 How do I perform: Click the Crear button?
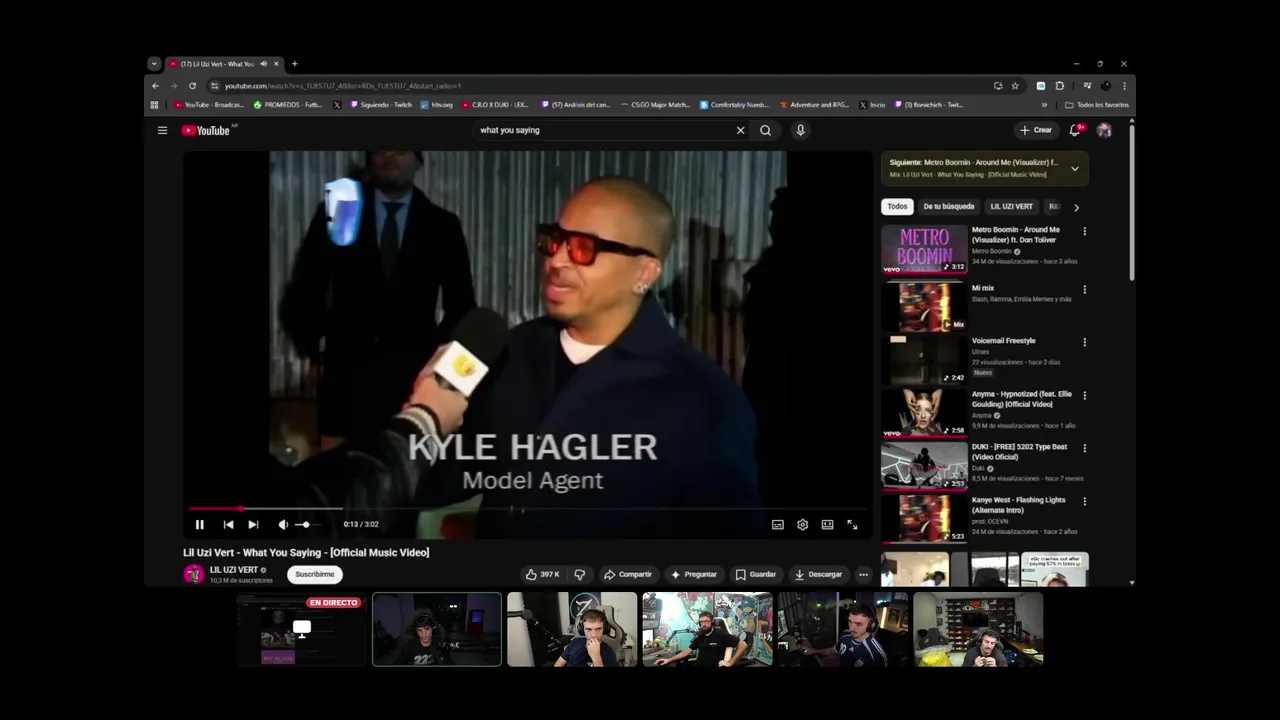point(1035,130)
